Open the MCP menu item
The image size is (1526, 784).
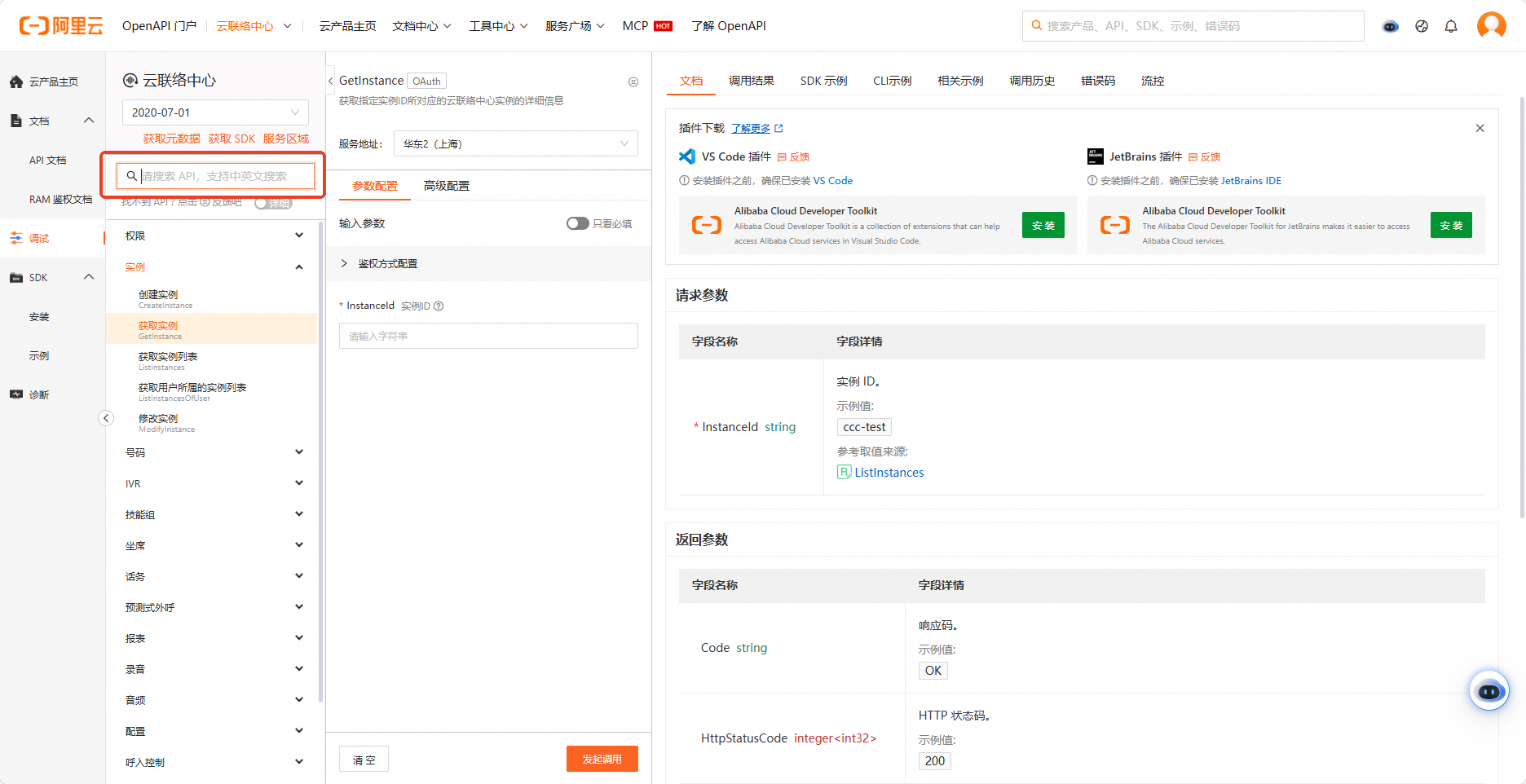click(647, 26)
